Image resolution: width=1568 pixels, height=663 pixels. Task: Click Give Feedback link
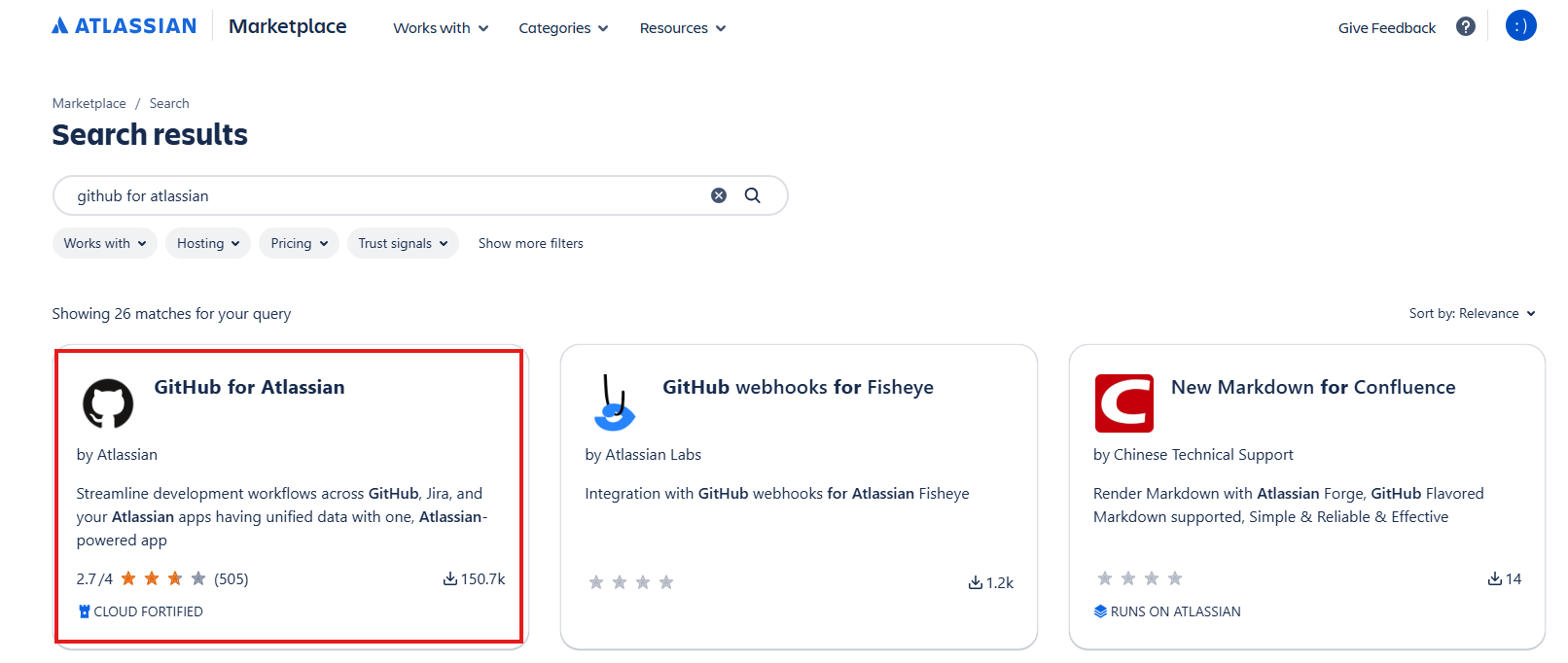pyautogui.click(x=1386, y=28)
